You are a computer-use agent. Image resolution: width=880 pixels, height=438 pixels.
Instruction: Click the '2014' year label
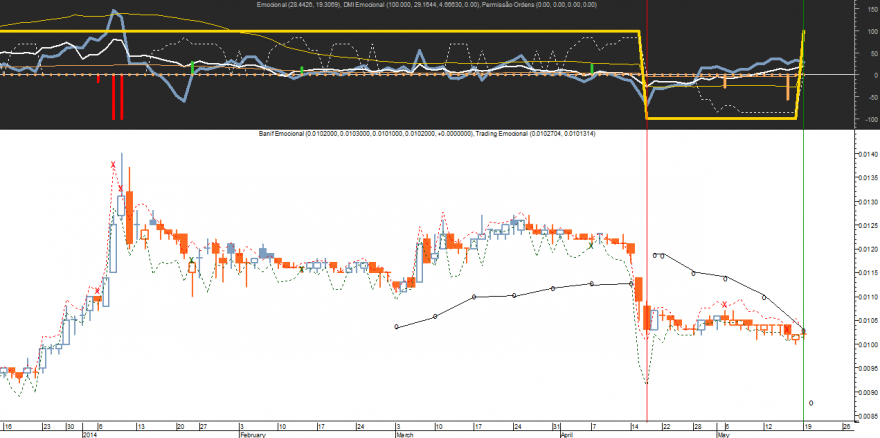point(90,435)
